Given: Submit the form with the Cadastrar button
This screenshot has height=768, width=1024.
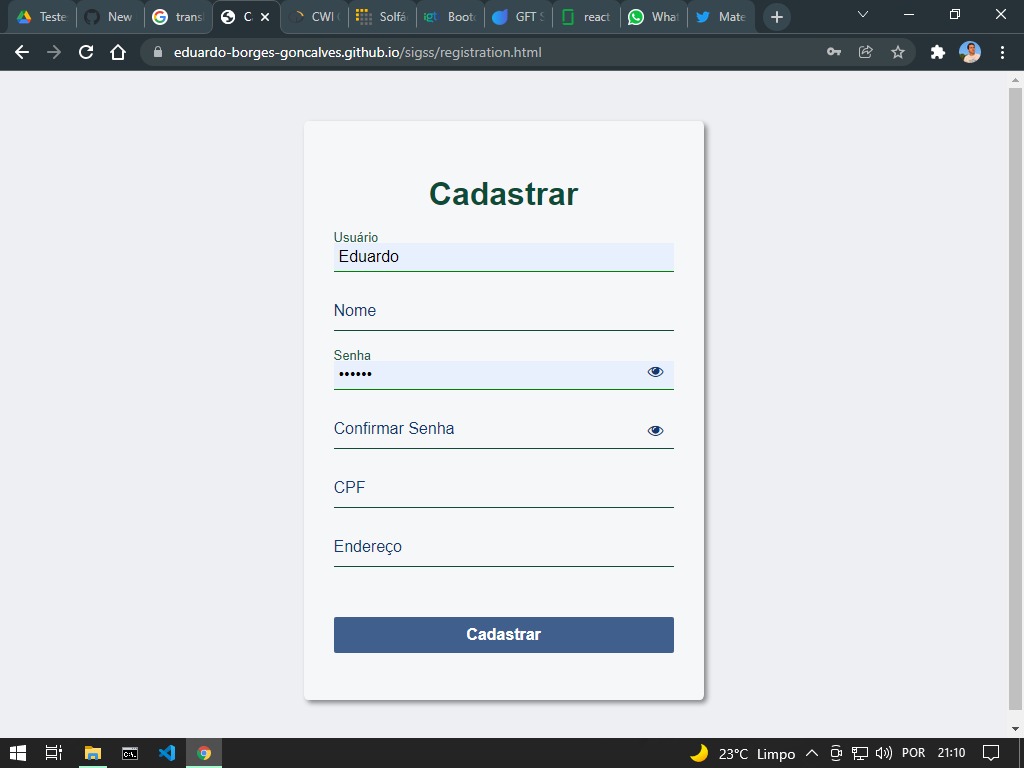Looking at the screenshot, I should click(x=504, y=634).
